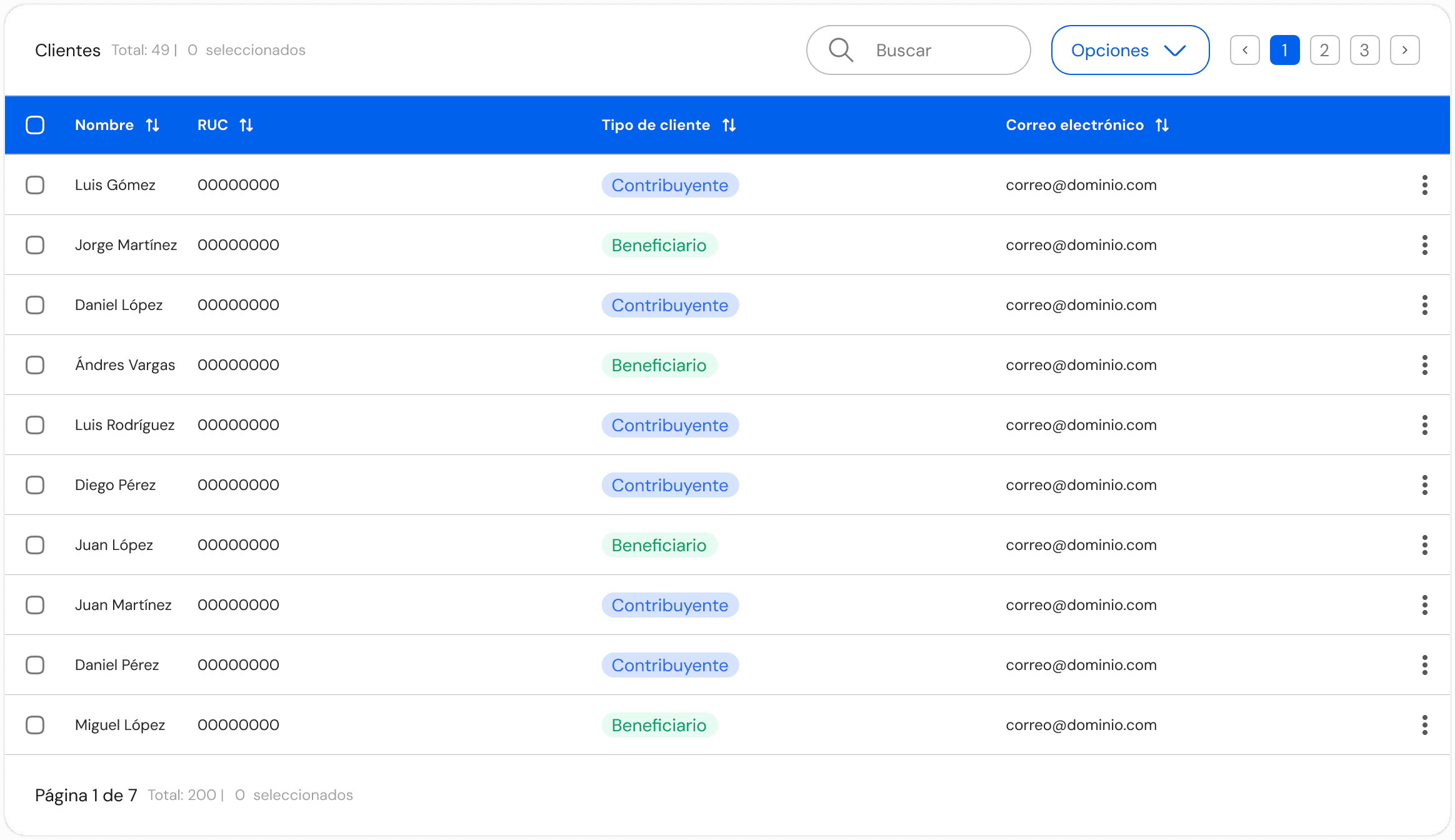Click the email of Luis Rodríguez
Image resolution: width=1455 pixels, height=840 pixels.
click(1081, 425)
